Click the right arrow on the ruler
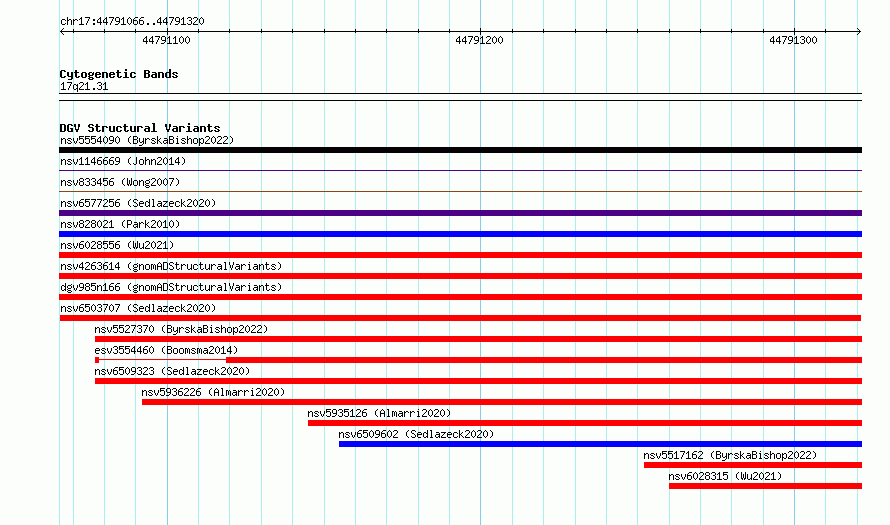 (858, 32)
